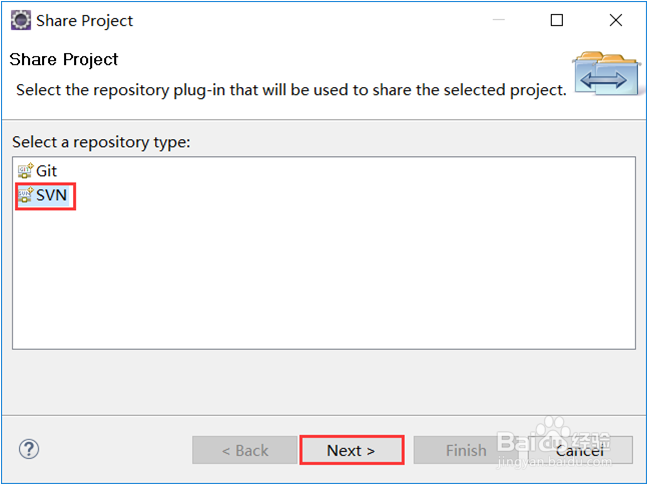648x485 pixels.
Task: Click the repository plug-in description text
Action: [290, 90]
